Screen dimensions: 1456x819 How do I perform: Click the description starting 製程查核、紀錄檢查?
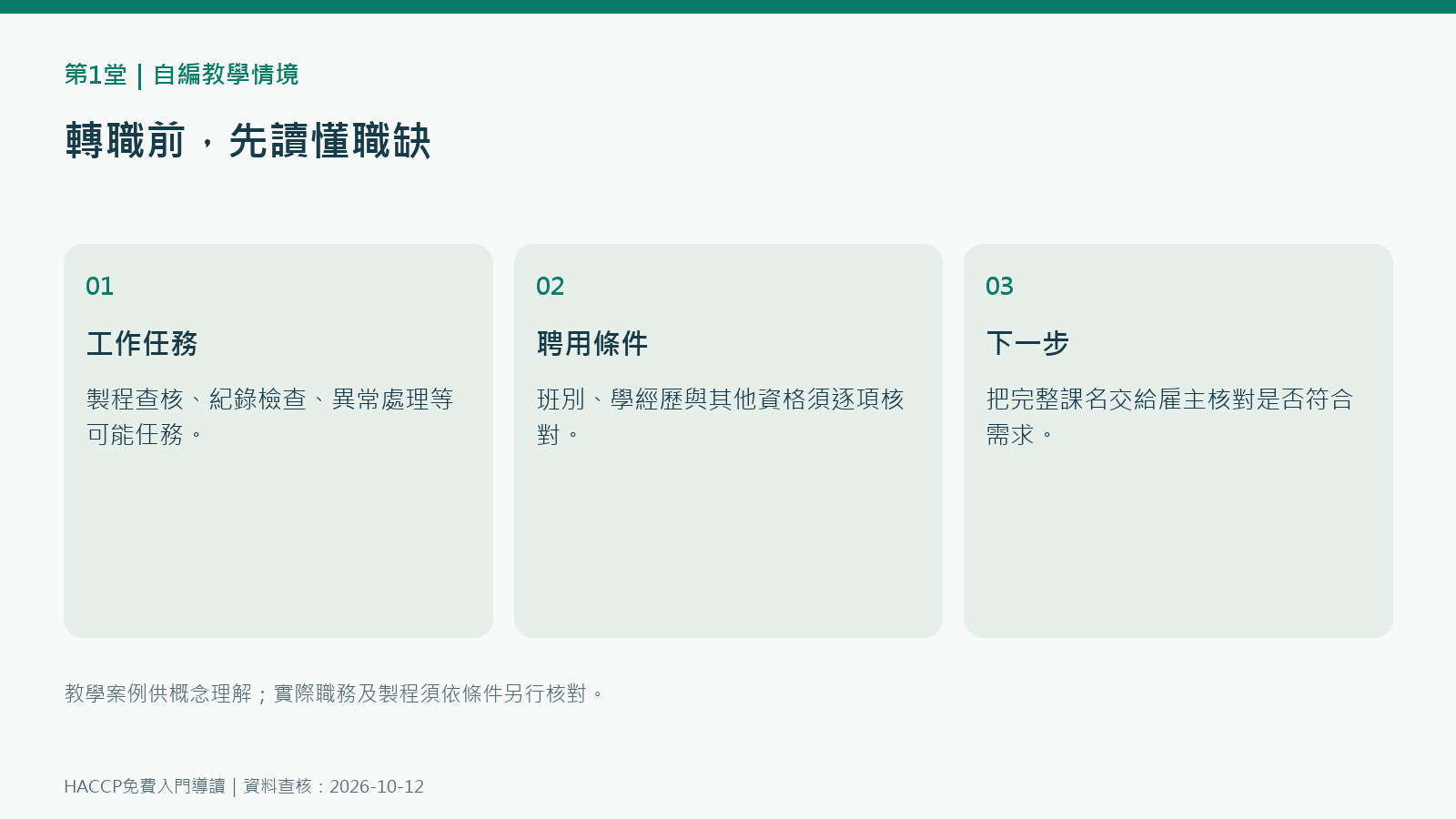(269, 417)
